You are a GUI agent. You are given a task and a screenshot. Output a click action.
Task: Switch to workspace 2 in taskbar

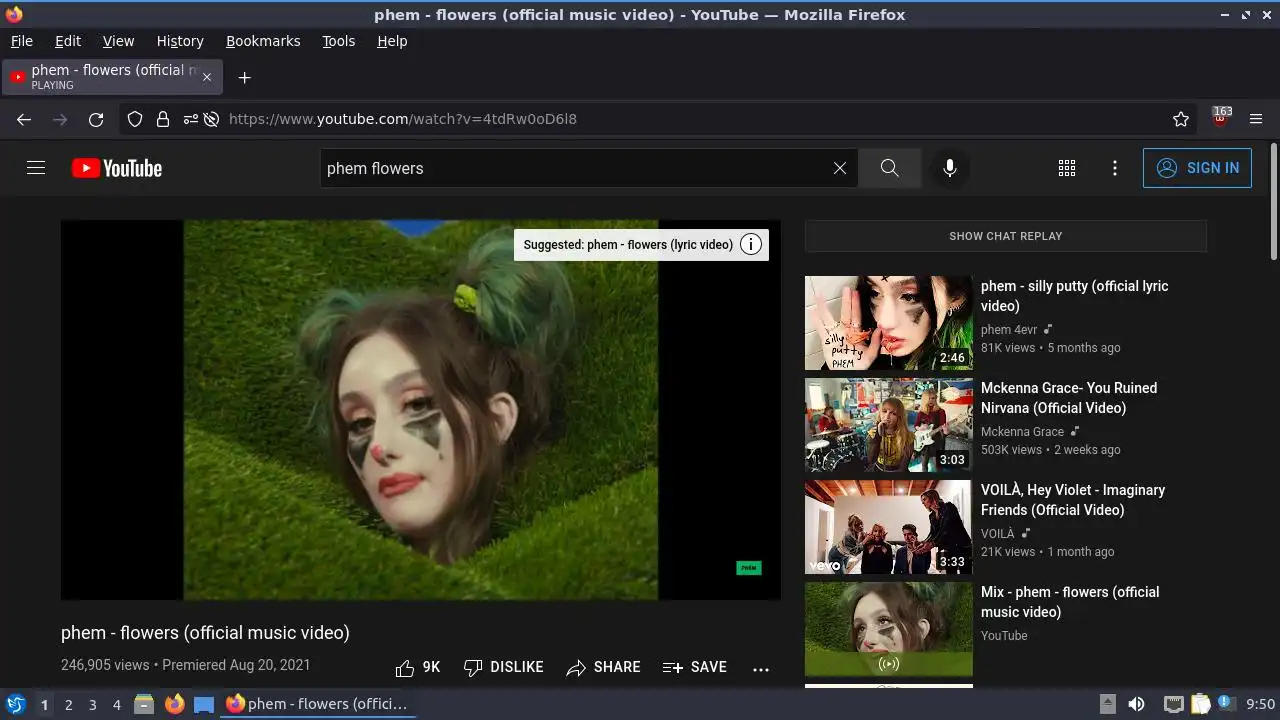click(x=68, y=705)
